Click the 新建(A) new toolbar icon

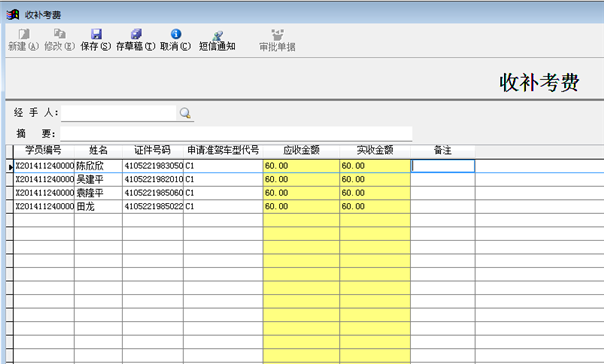24,34
